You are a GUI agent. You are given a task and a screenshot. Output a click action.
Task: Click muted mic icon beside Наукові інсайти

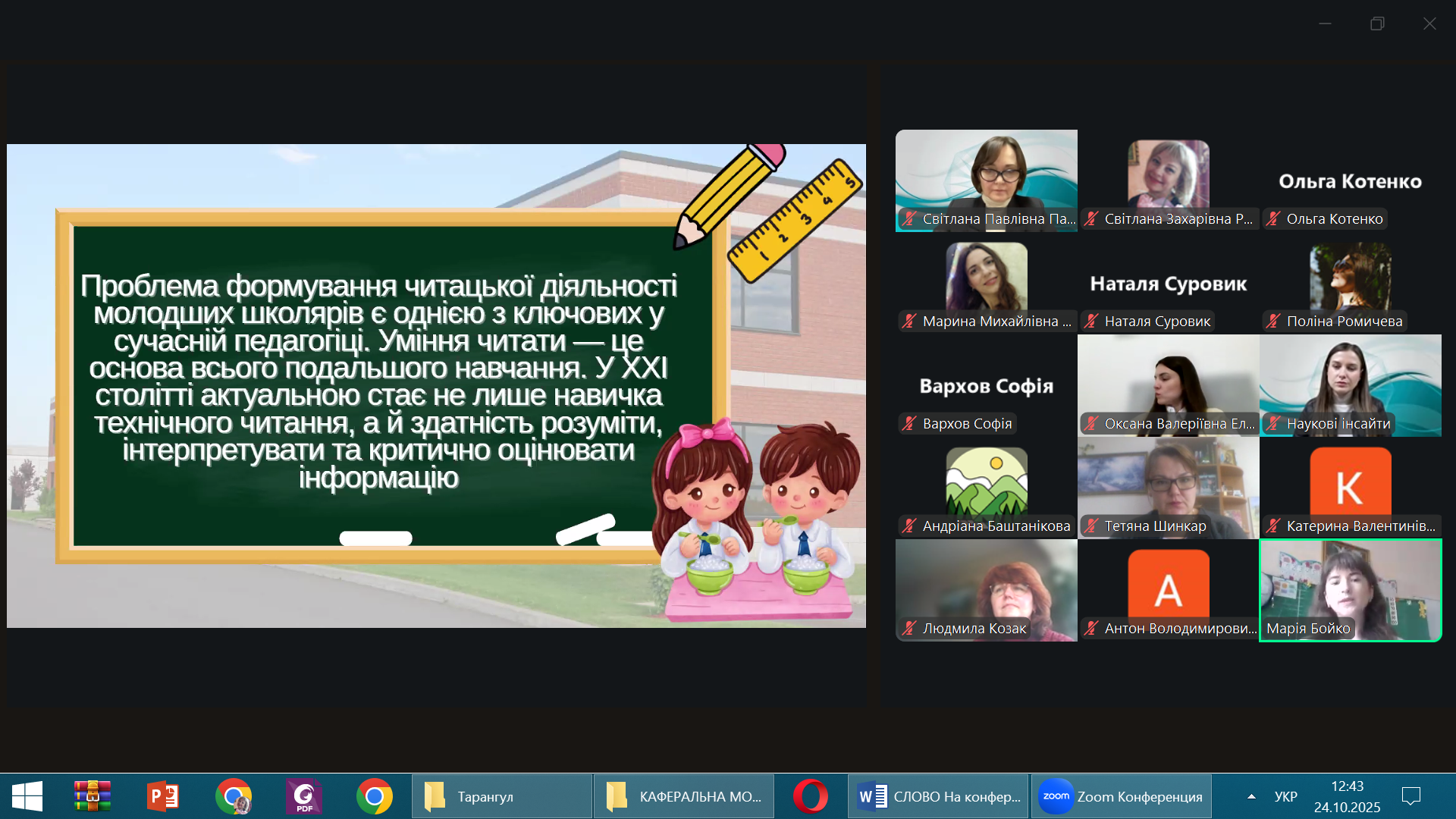(x=1273, y=424)
